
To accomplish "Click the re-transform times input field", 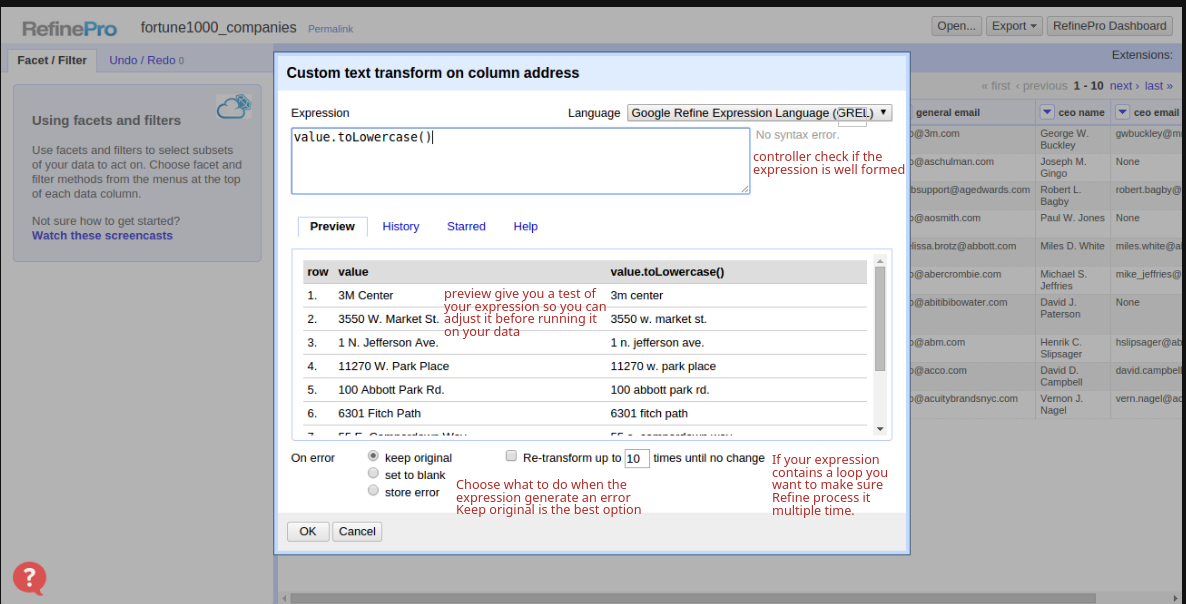I will click(638, 459).
